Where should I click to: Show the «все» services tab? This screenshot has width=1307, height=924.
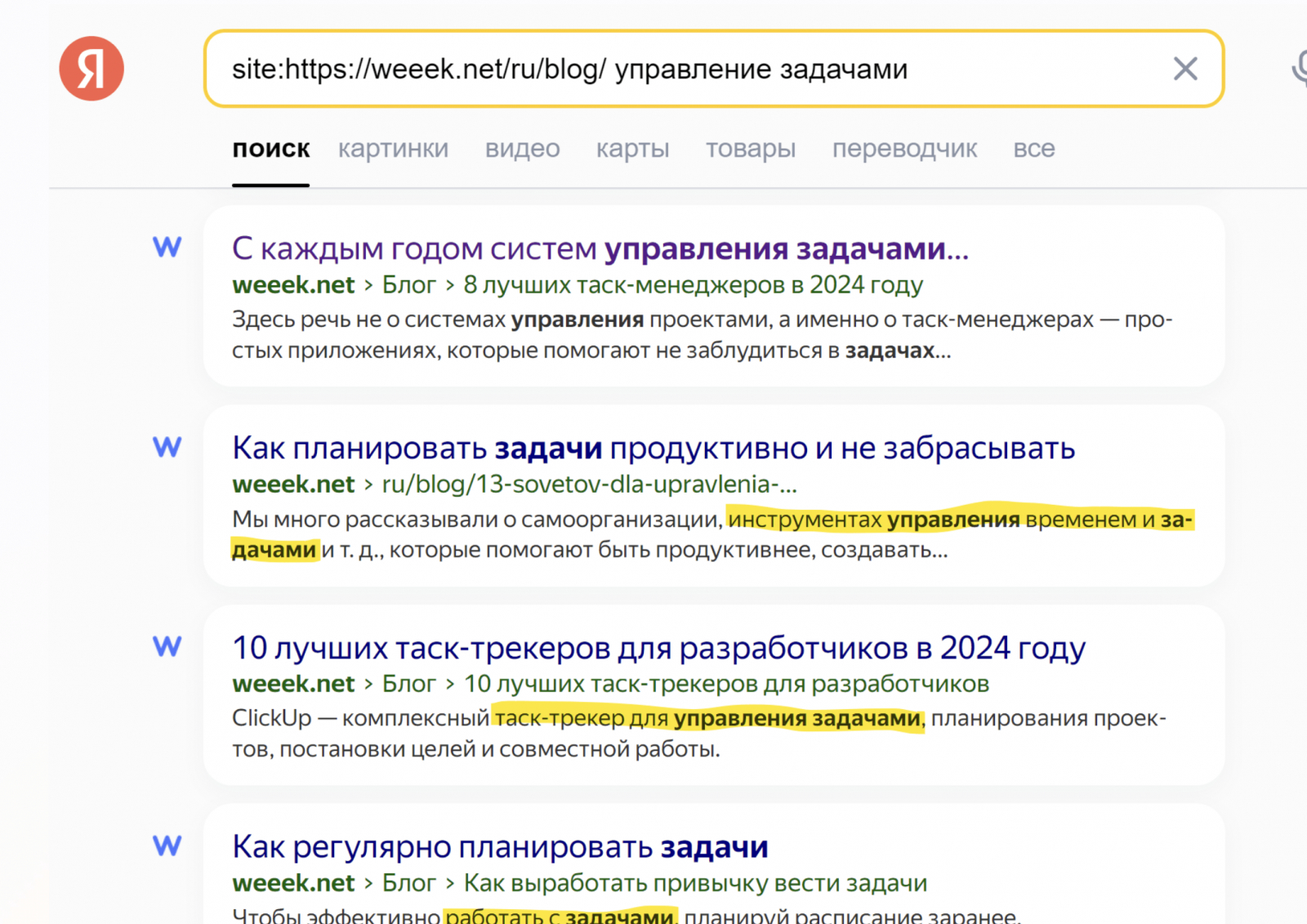point(1034,149)
